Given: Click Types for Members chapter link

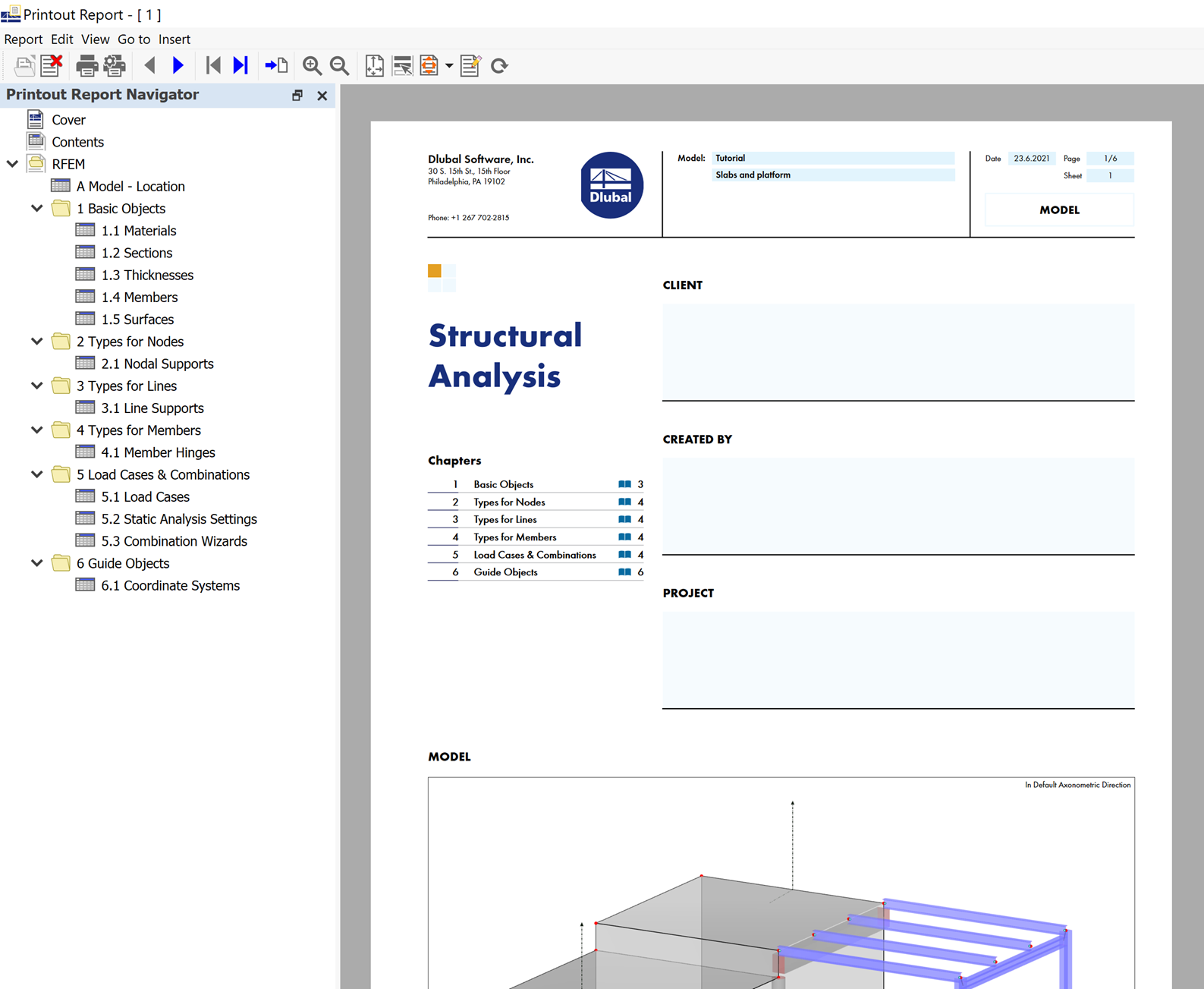Looking at the screenshot, I should tap(514, 537).
